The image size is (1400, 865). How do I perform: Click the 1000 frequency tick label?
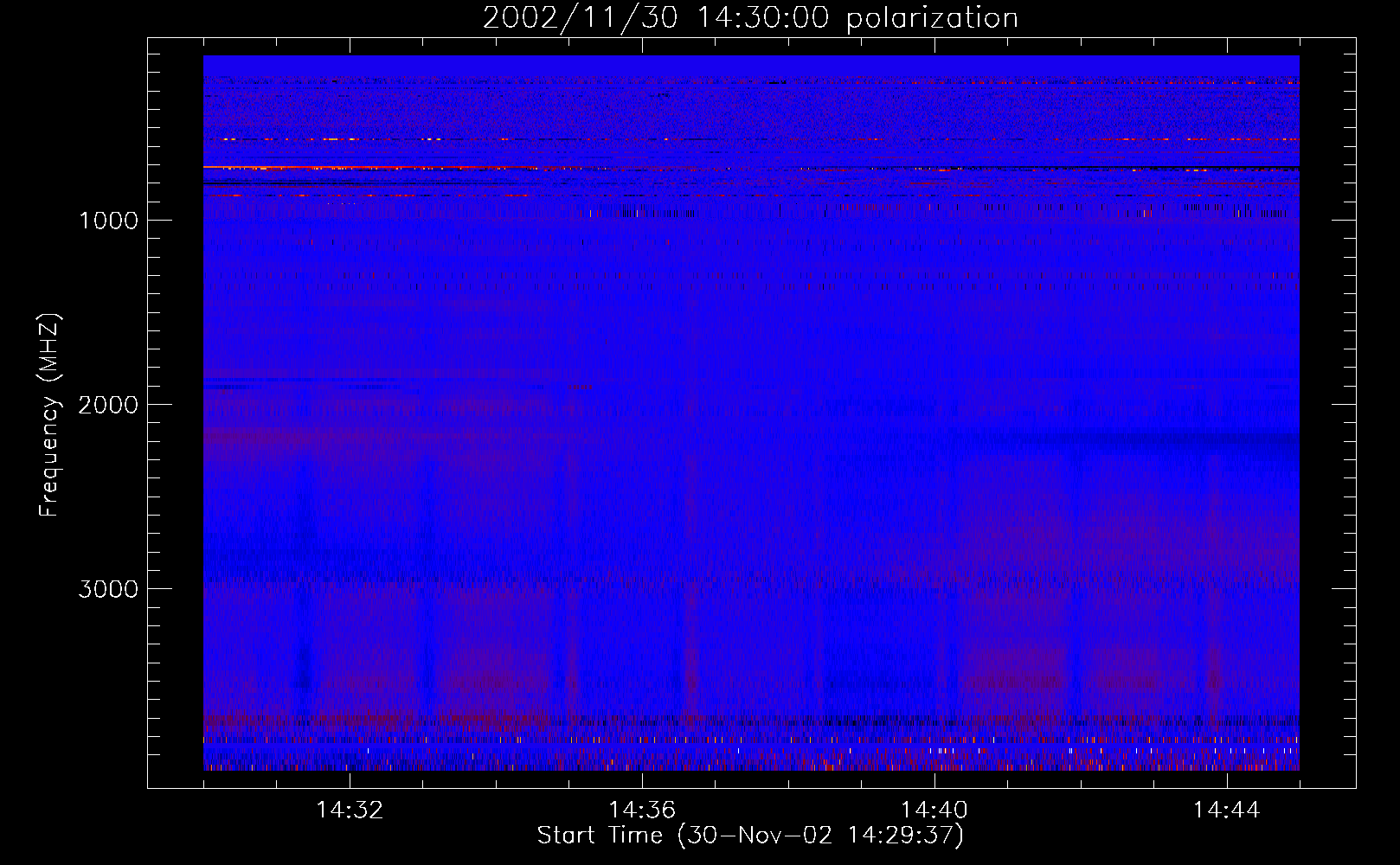coord(108,221)
